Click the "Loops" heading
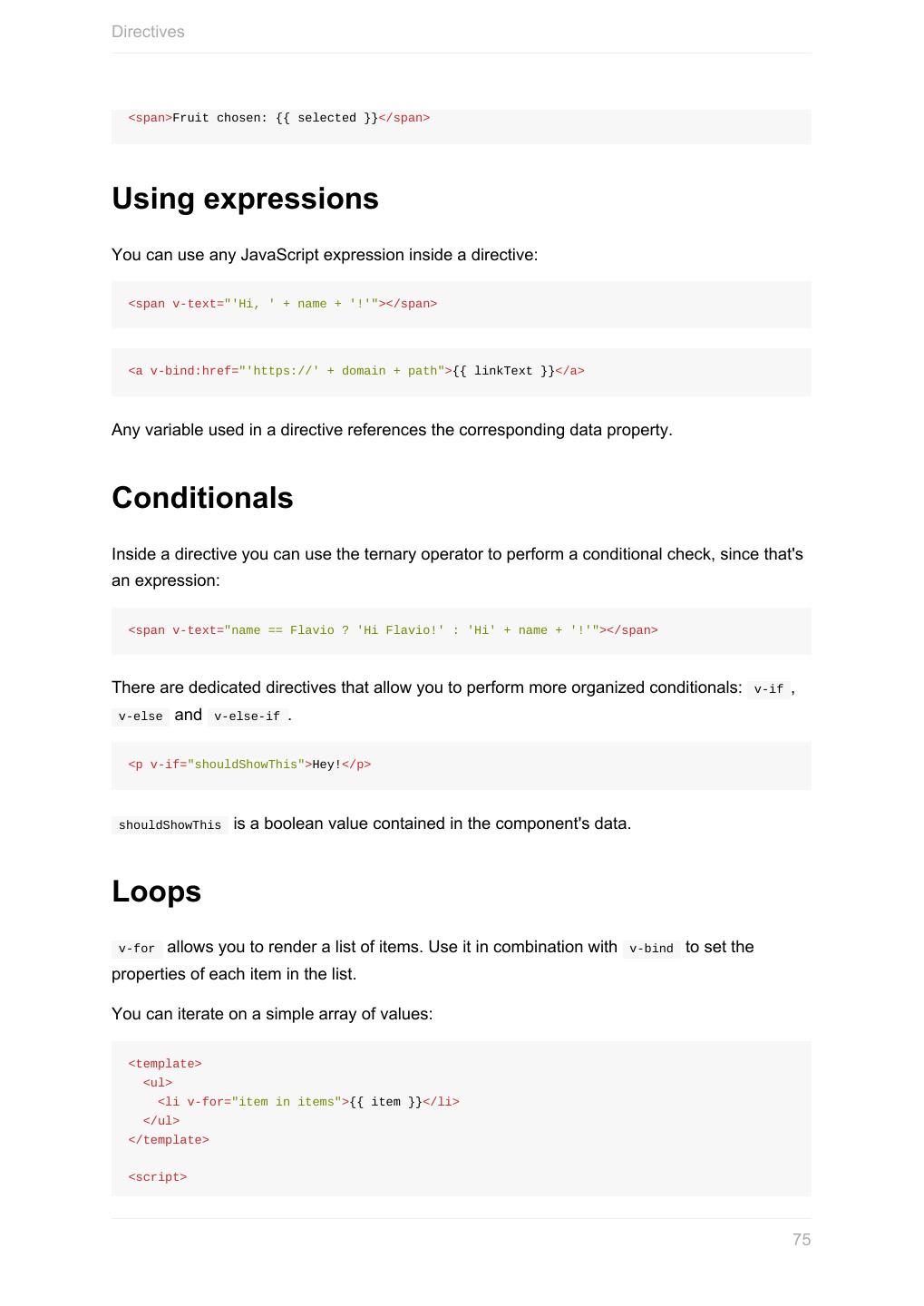 pos(156,892)
